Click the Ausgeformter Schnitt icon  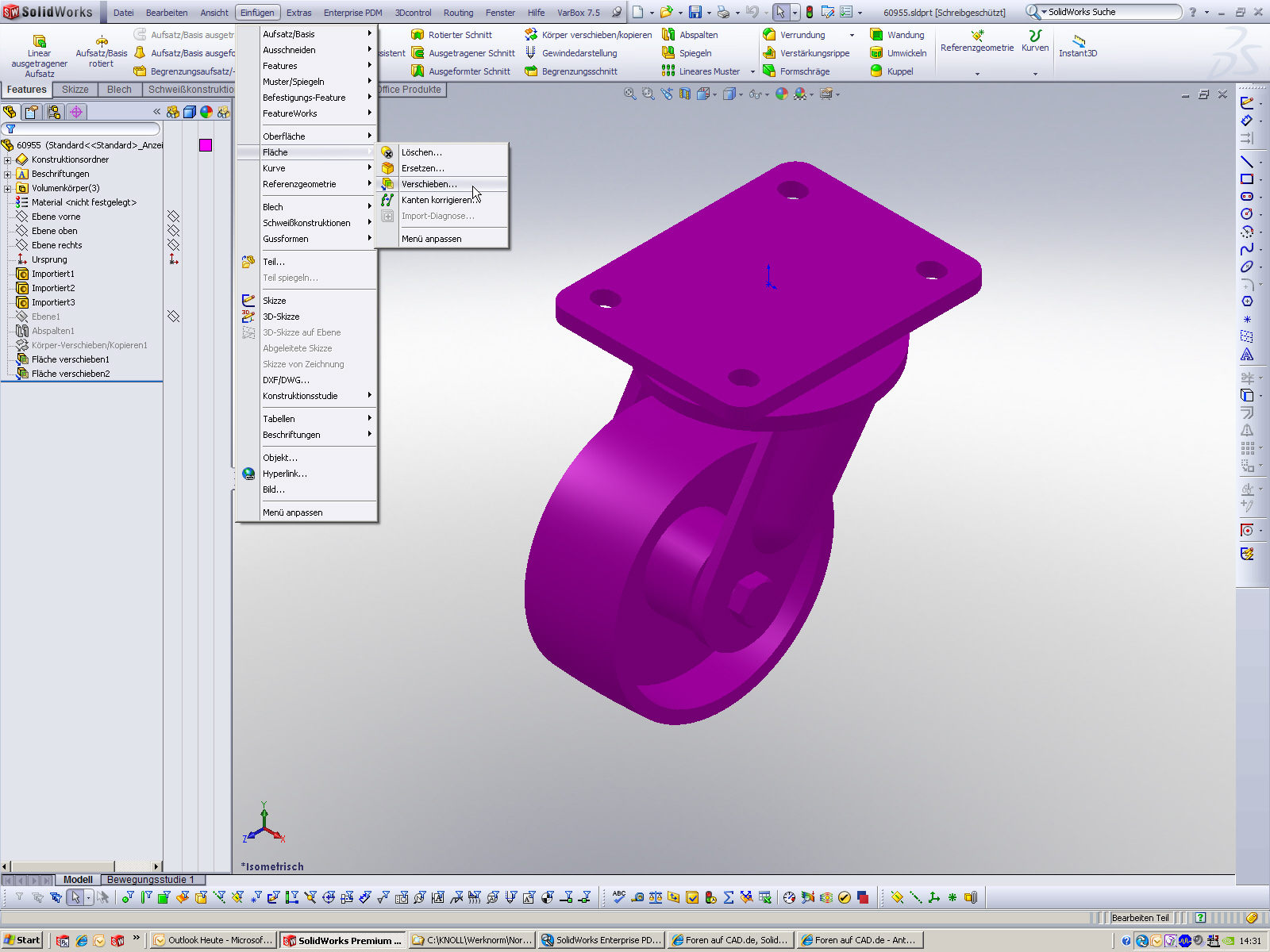tap(418, 71)
